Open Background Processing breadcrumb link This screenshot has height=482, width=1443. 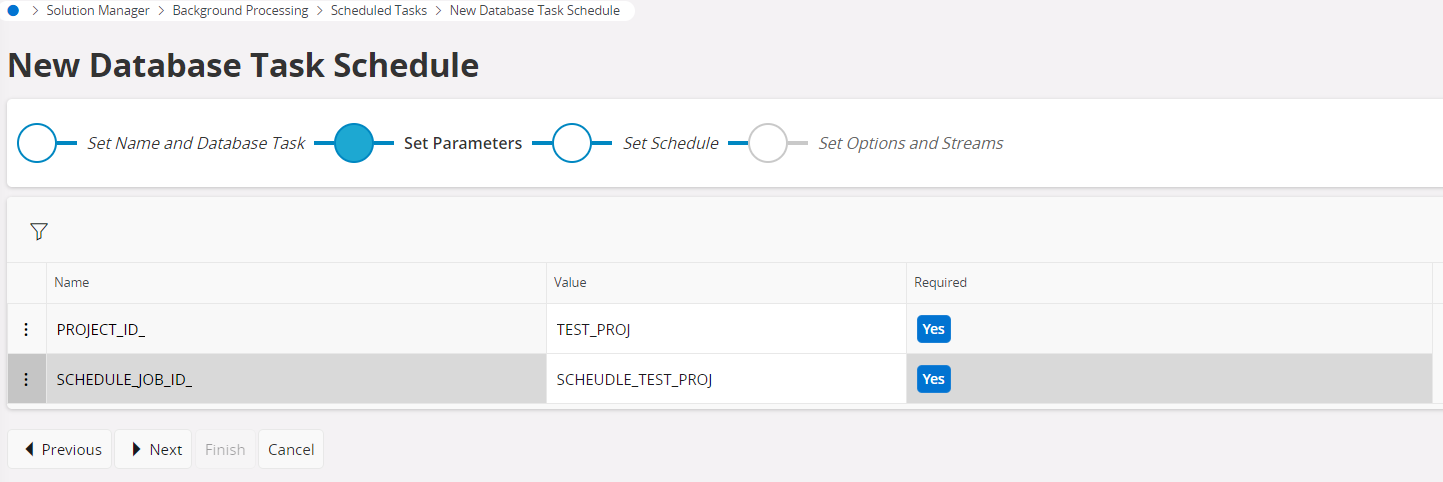240,10
